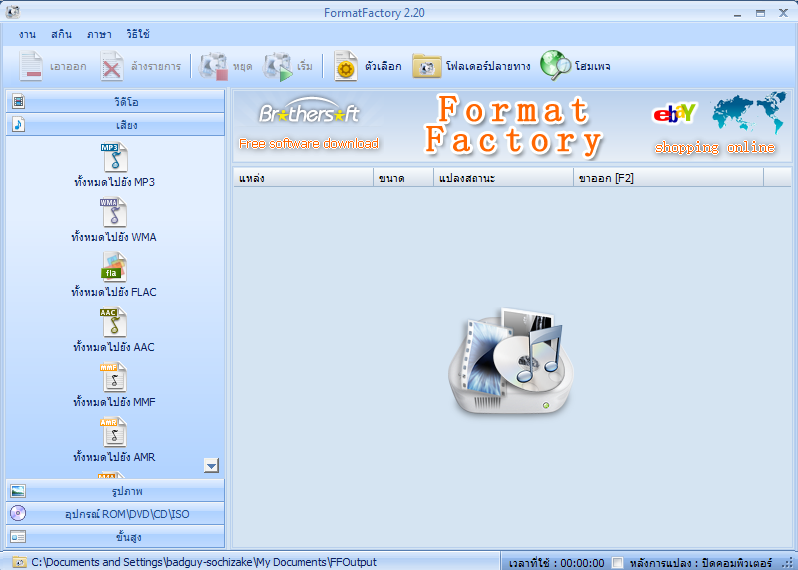Click the Advanced (ขั้นสูง) panel icon
The height and width of the screenshot is (570, 798).
18,536
